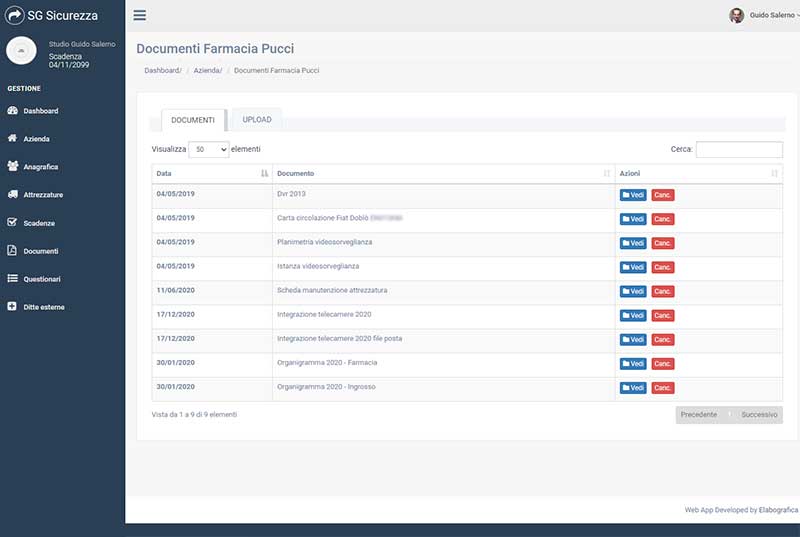Click the Documento column header
This screenshot has height=537, width=800.
pyautogui.click(x=444, y=173)
